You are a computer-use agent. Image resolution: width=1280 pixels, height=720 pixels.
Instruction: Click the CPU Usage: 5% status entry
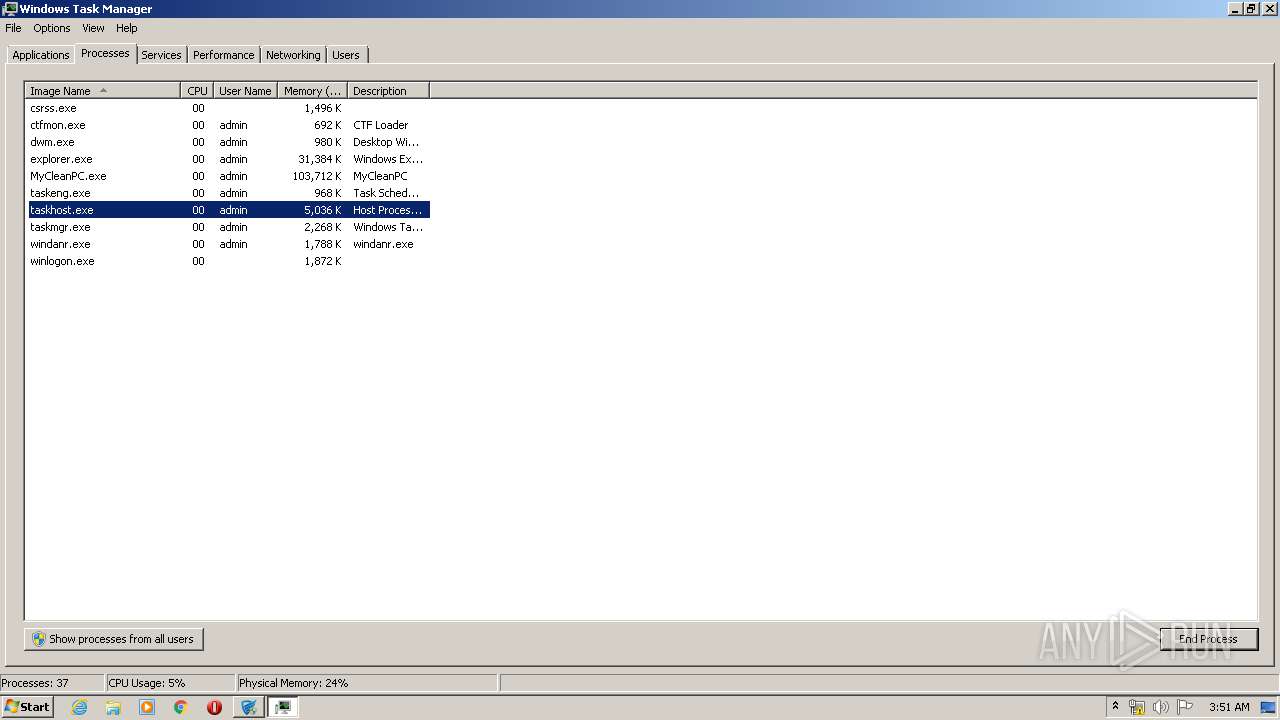pos(169,683)
